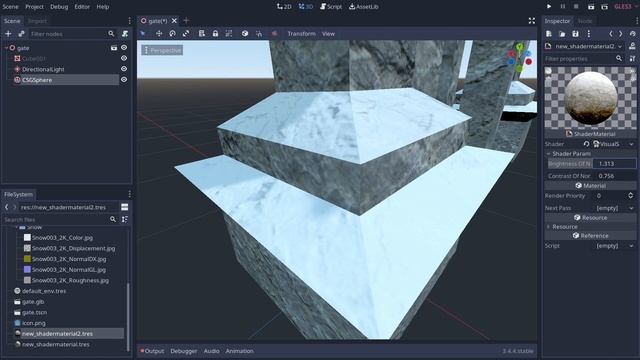Select gate.tscn in FileSystem
The height and width of the screenshot is (360, 640).
pos(34,312)
